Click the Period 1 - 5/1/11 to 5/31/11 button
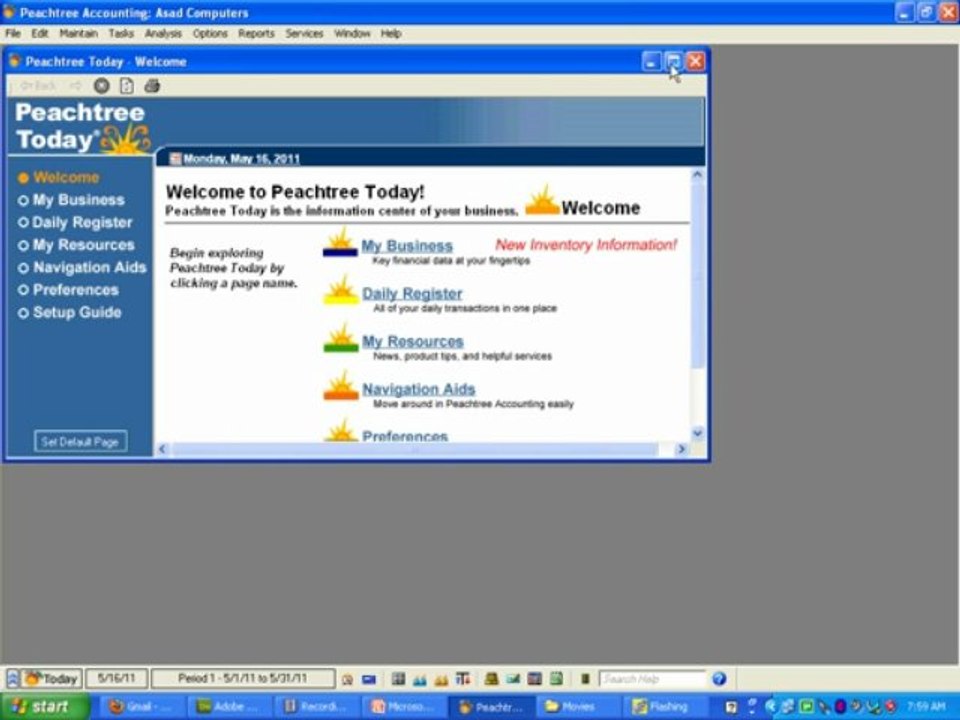Screen dimensions: 960x720 [243, 678]
